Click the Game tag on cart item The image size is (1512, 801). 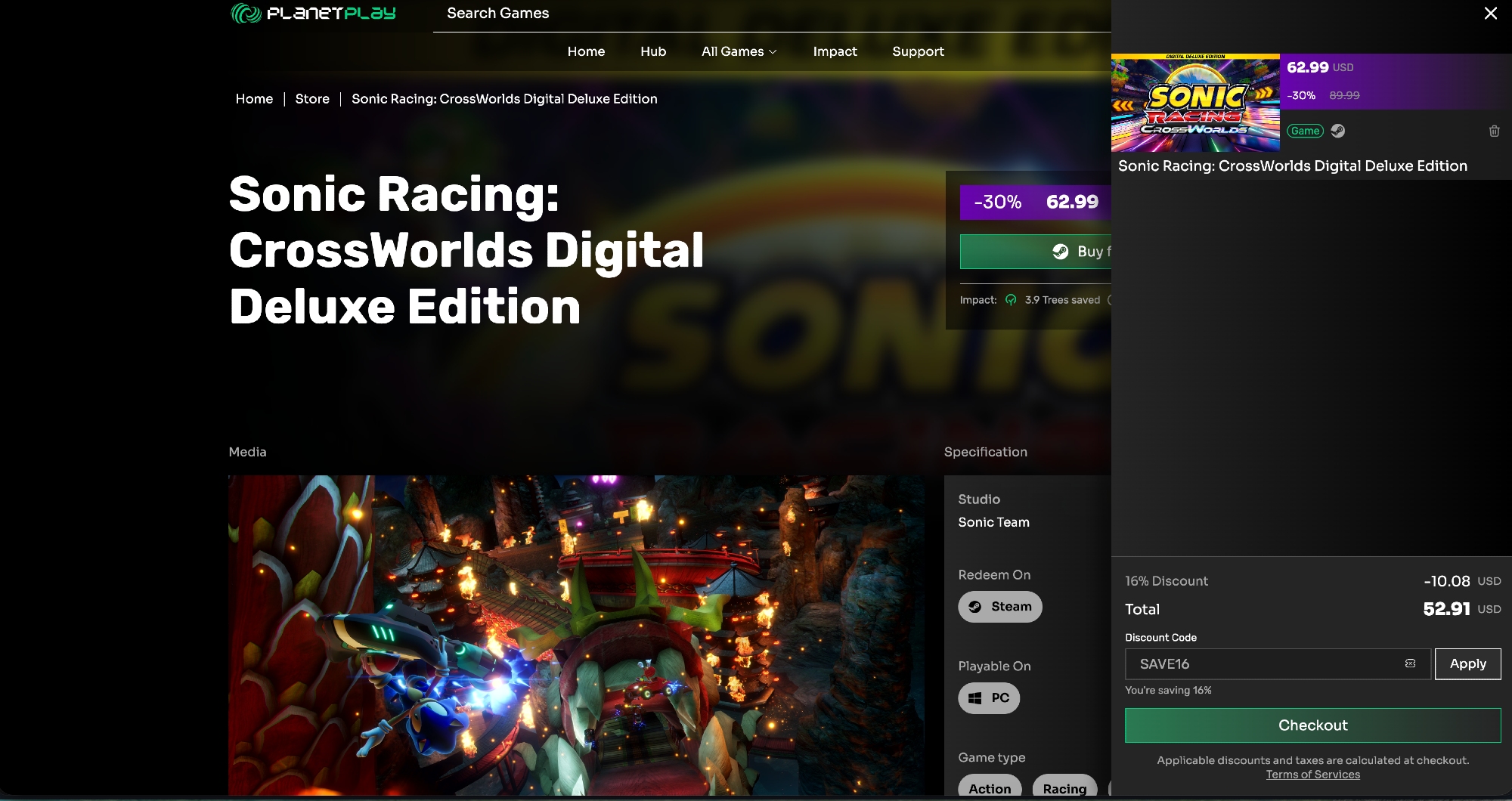(1305, 131)
